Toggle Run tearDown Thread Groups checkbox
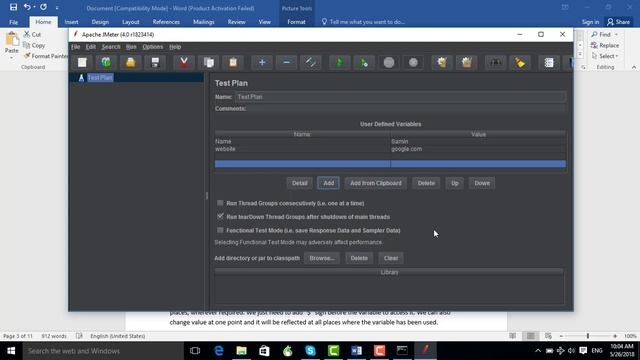 [x=220, y=216]
